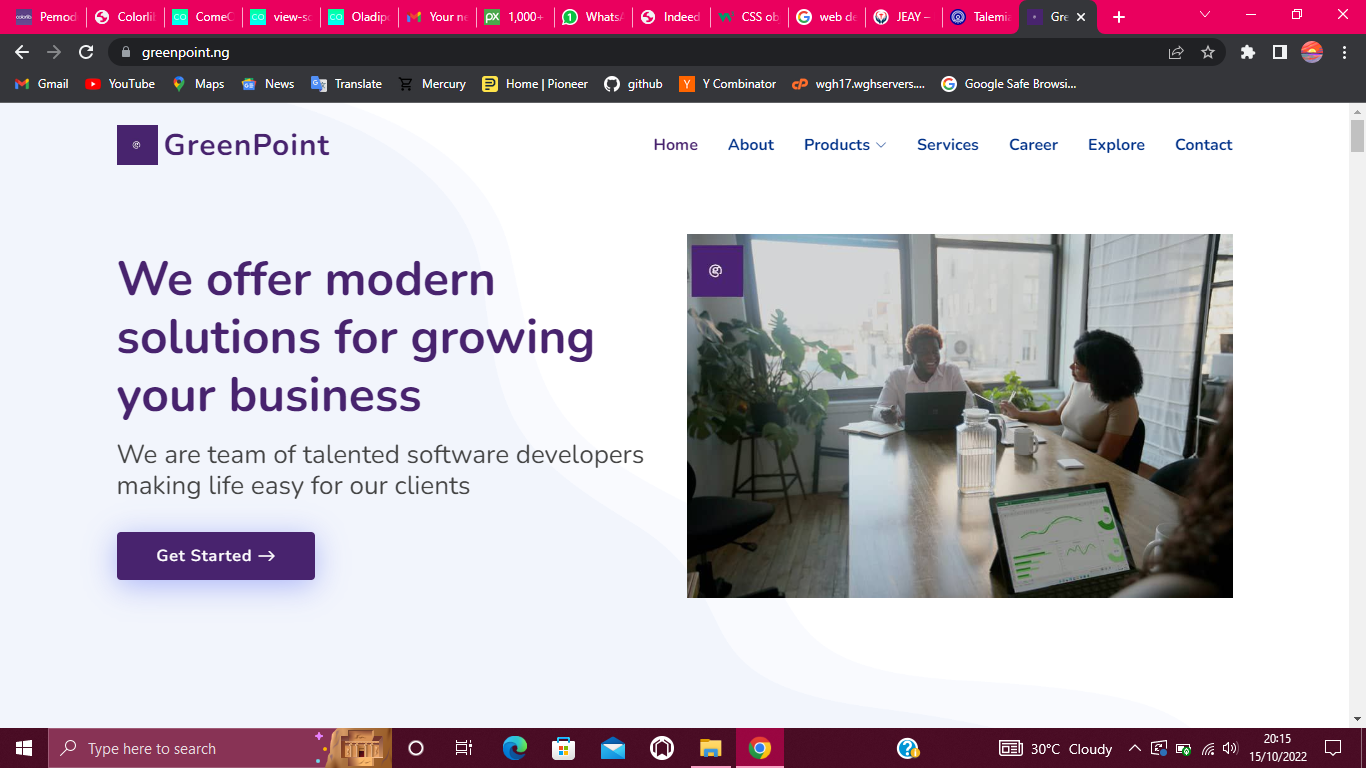Open the tab search chevron in Chrome
Screen dimensions: 1366x768
[x=1205, y=15]
